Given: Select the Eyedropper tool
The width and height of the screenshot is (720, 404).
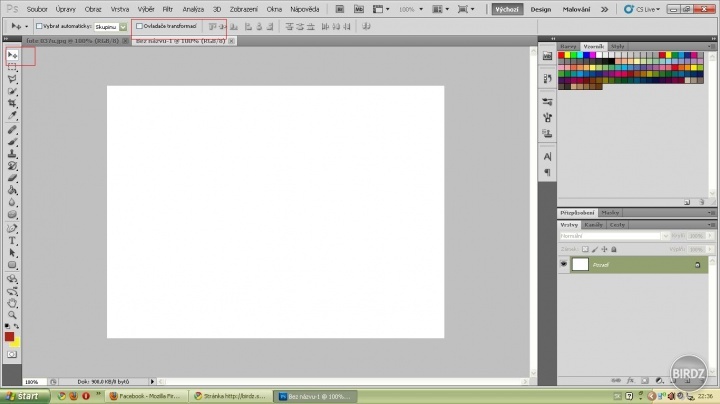Looking at the screenshot, I should [12, 115].
